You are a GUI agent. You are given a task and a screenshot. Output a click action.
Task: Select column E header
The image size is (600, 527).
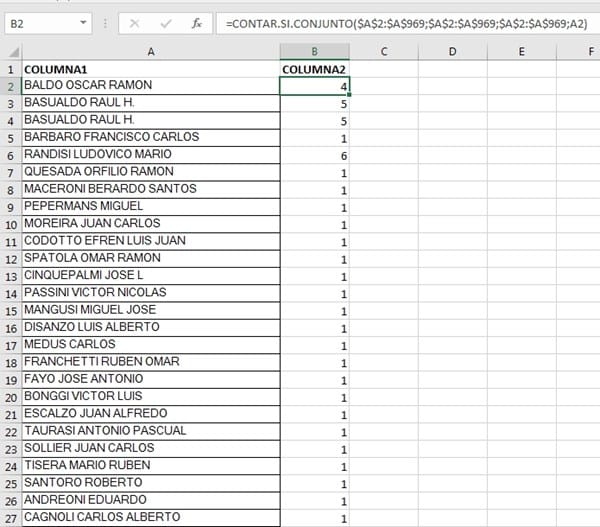coord(522,52)
